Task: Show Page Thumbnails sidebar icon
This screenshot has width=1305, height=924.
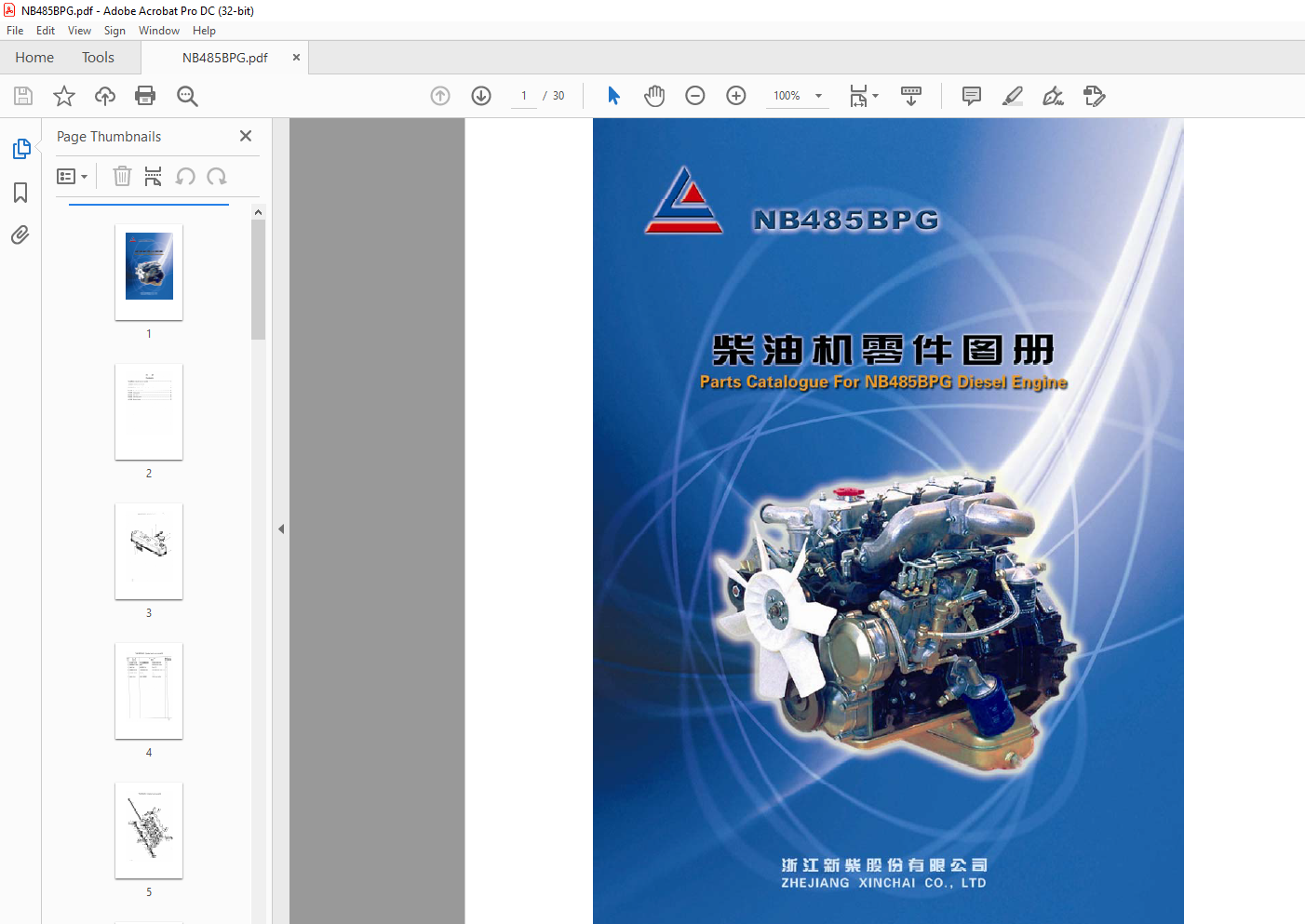Action: (x=21, y=149)
